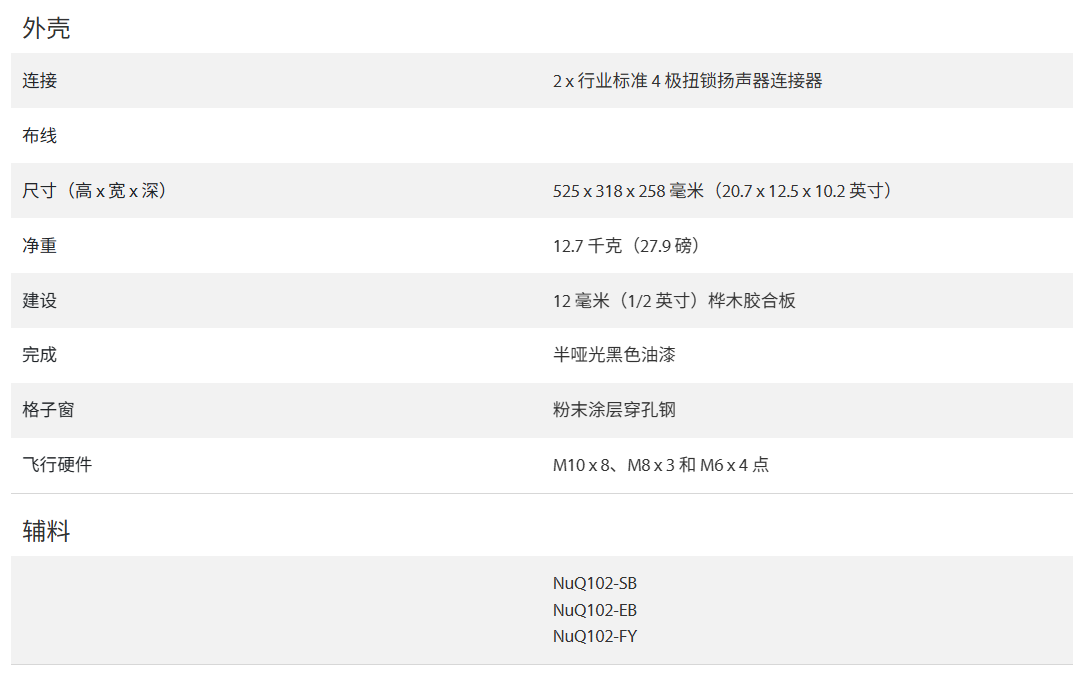The height and width of the screenshot is (676, 1084).
Task: Click the 尺寸（高 x 宽 x 深） label
Action: 95,190
